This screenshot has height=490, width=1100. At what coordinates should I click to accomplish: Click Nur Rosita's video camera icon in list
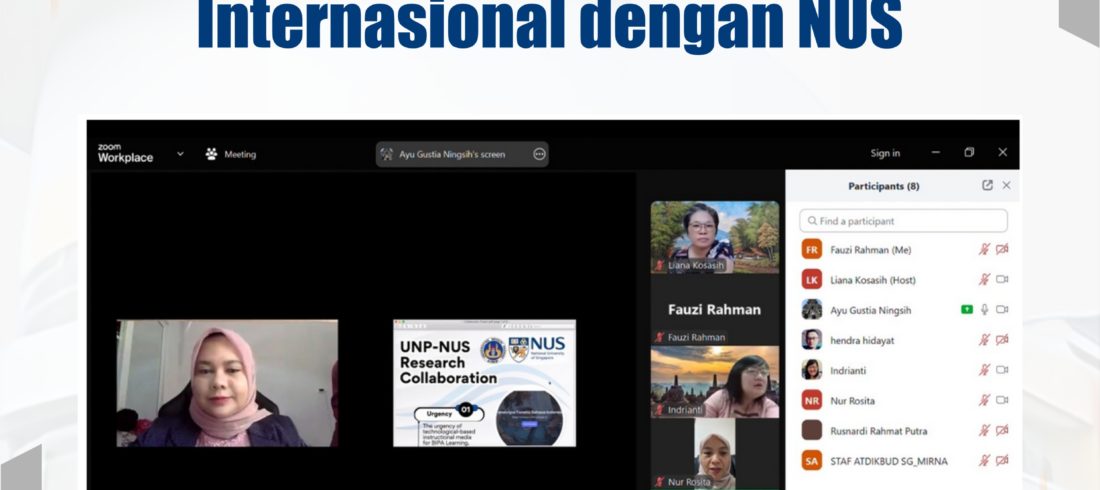[x=1002, y=400]
